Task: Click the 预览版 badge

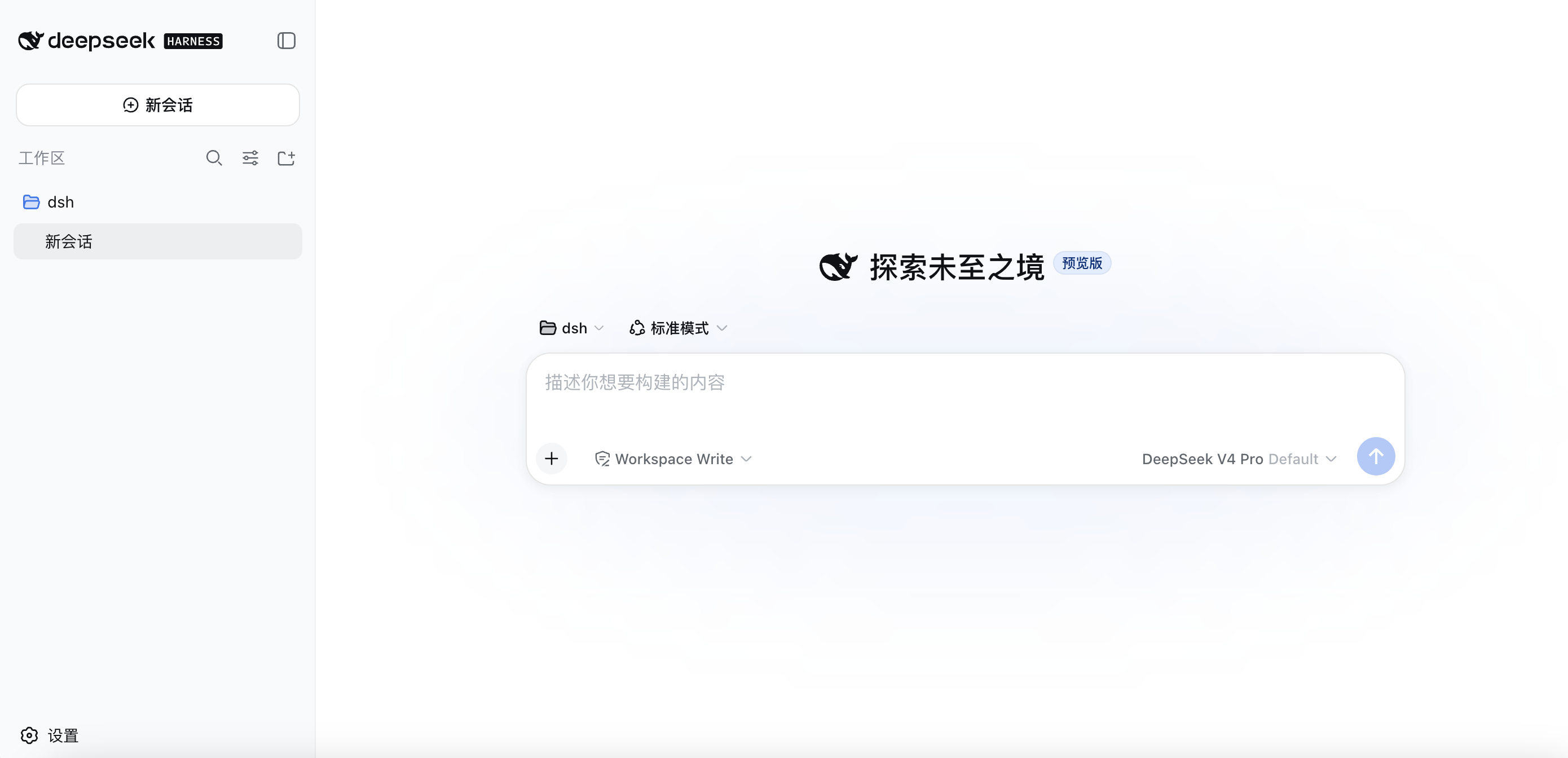Action: (1082, 263)
